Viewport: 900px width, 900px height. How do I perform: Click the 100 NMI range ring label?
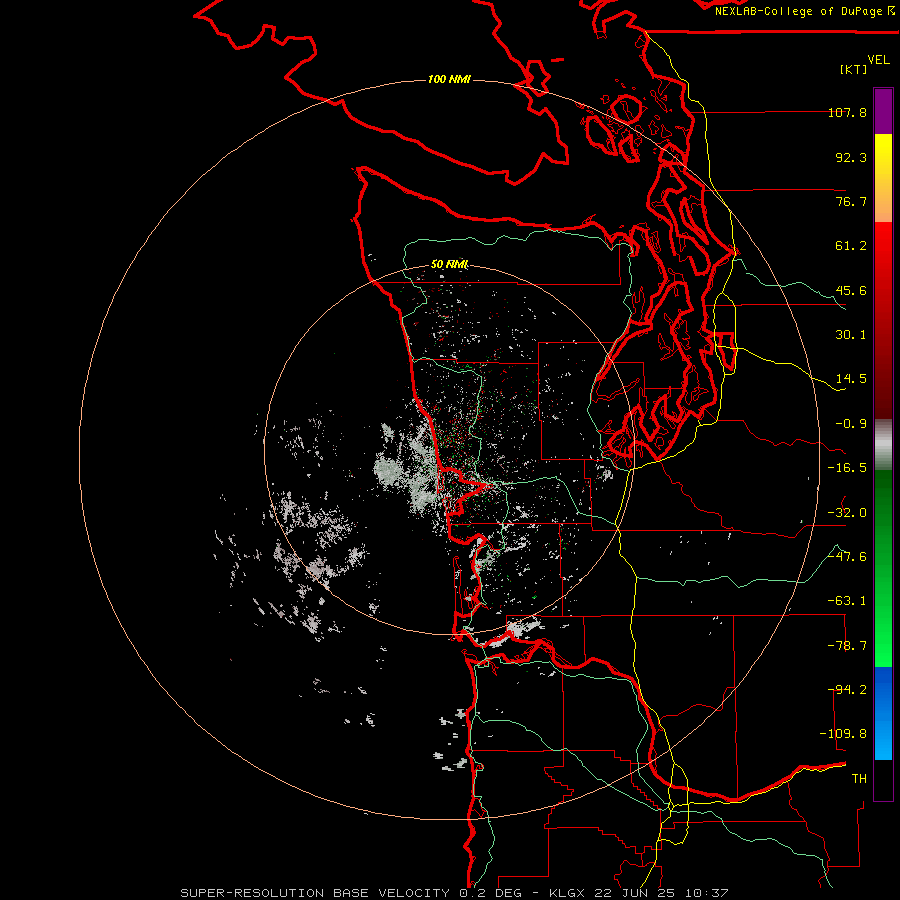pyautogui.click(x=449, y=79)
